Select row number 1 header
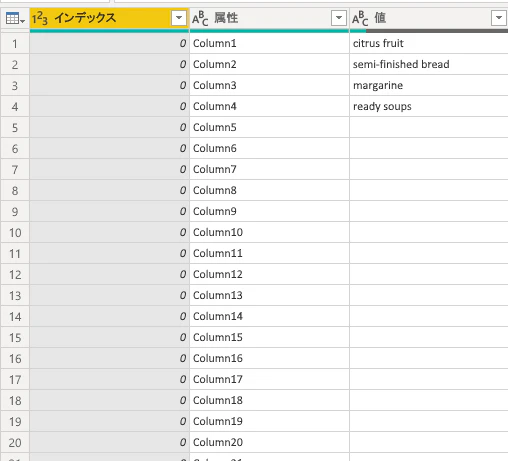The width and height of the screenshot is (508, 461). [x=15, y=43]
